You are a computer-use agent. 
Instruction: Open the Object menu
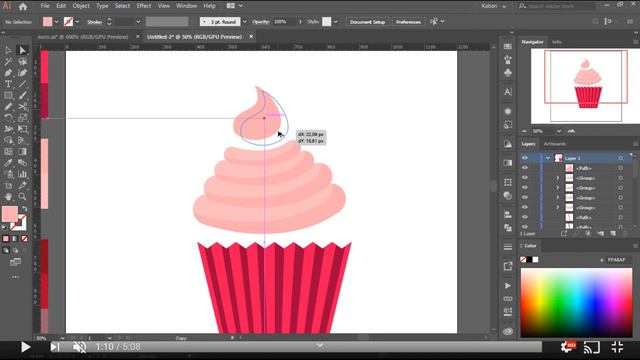click(x=81, y=6)
